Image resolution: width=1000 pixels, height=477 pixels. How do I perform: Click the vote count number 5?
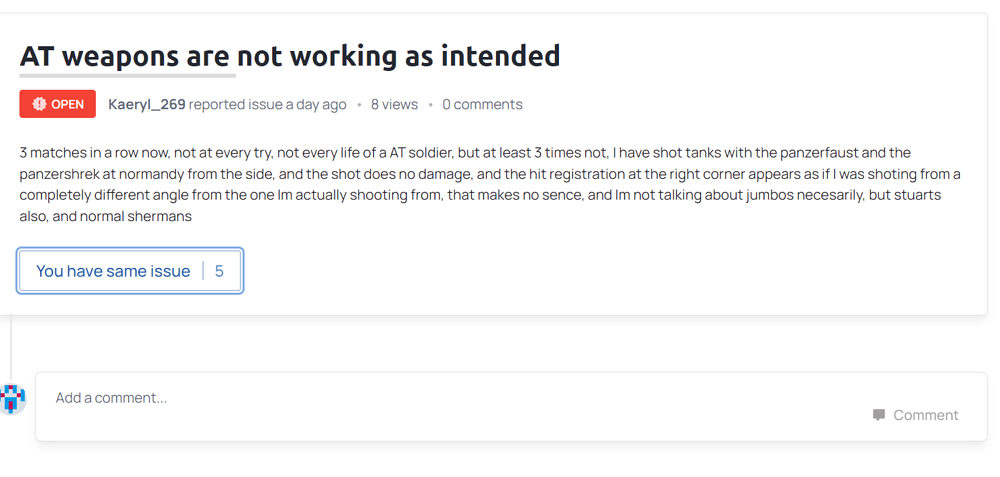[219, 271]
